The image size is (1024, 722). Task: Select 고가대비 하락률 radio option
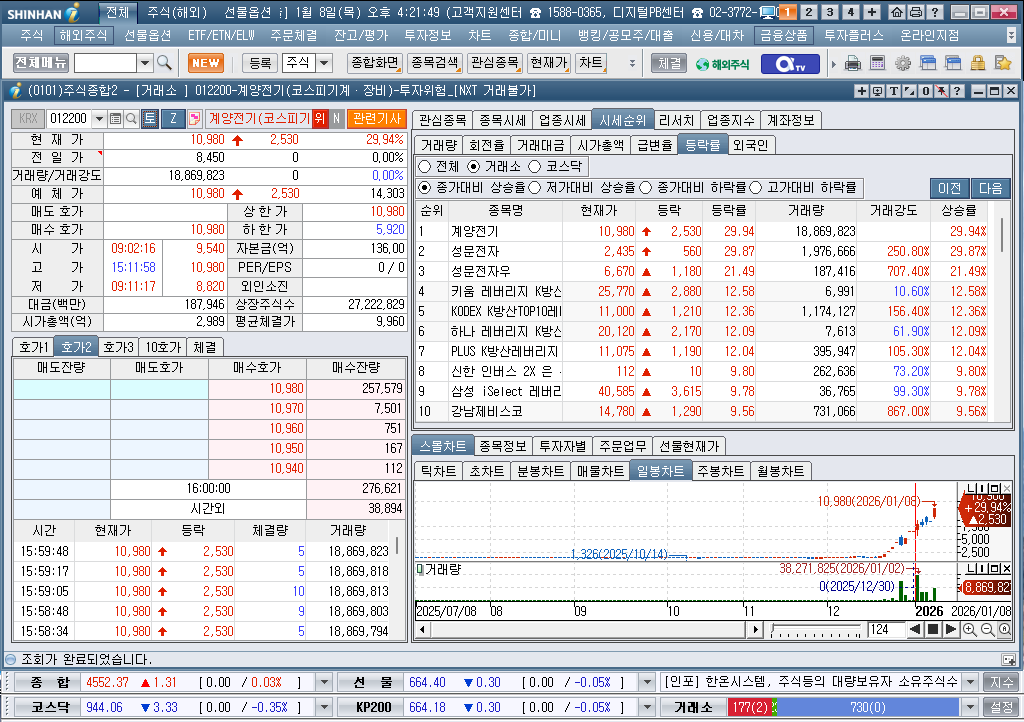(x=756, y=187)
